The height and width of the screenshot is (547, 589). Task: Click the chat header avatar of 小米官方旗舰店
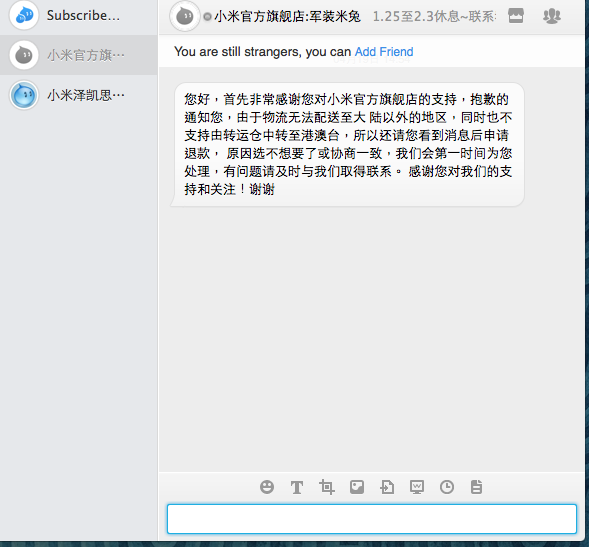click(x=184, y=16)
